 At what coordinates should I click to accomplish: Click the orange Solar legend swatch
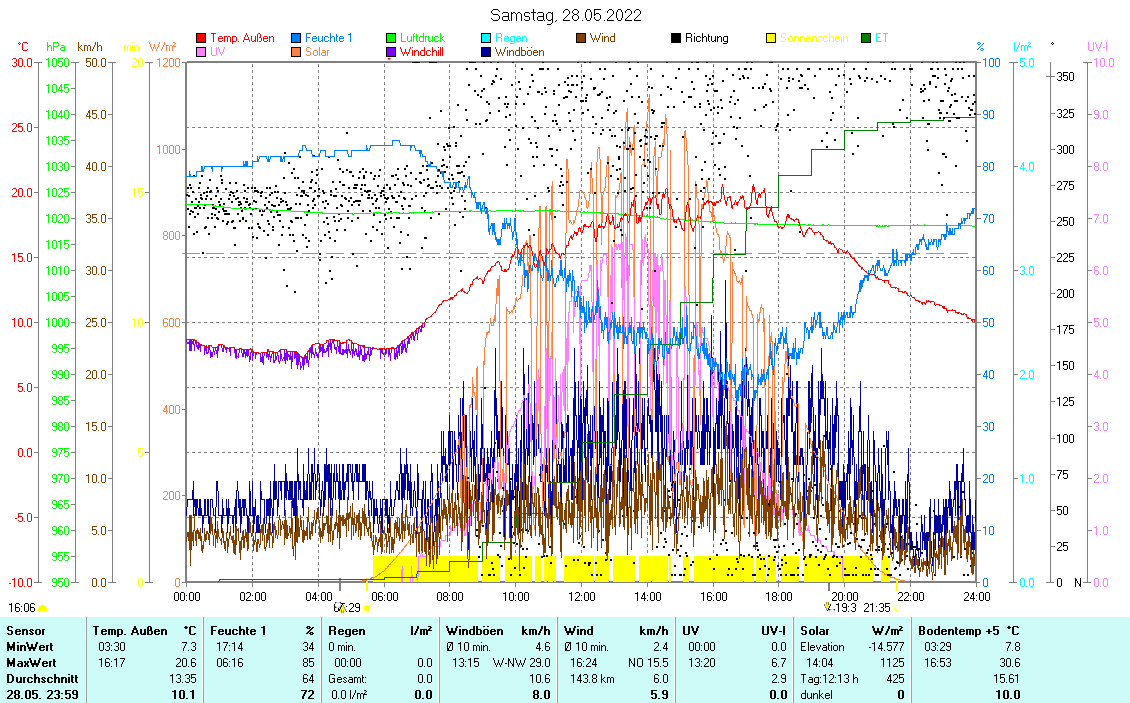click(x=296, y=53)
